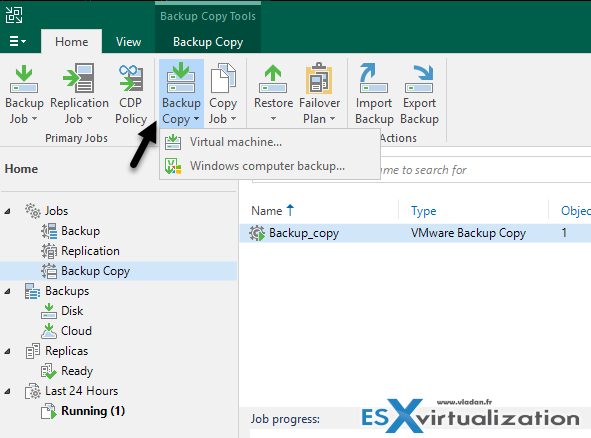
Task: Click the Last 24 Hours node icon
Action: point(33,391)
